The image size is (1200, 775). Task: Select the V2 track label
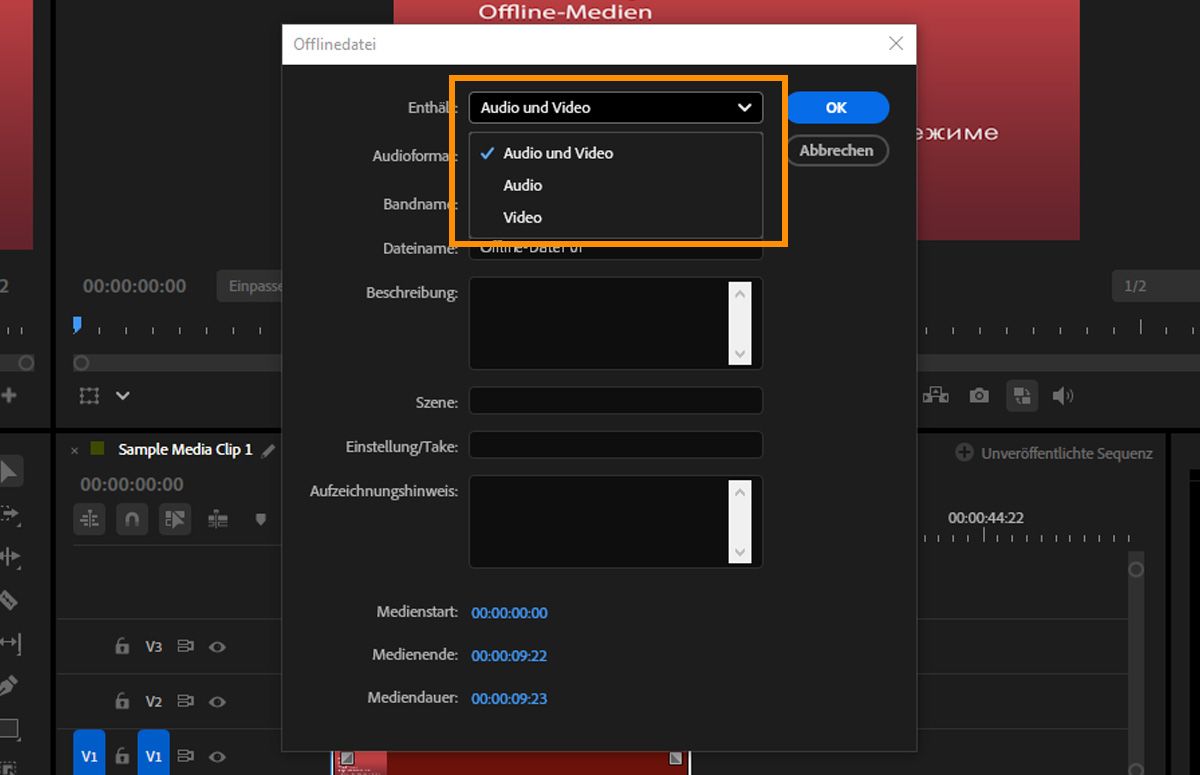click(153, 702)
